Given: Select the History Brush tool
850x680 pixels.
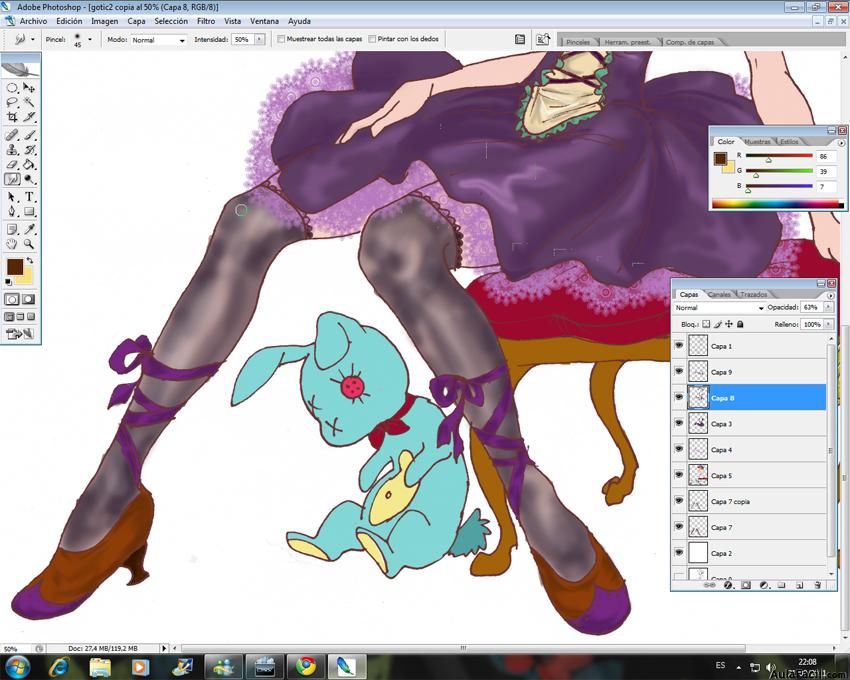Looking at the screenshot, I should [x=29, y=150].
